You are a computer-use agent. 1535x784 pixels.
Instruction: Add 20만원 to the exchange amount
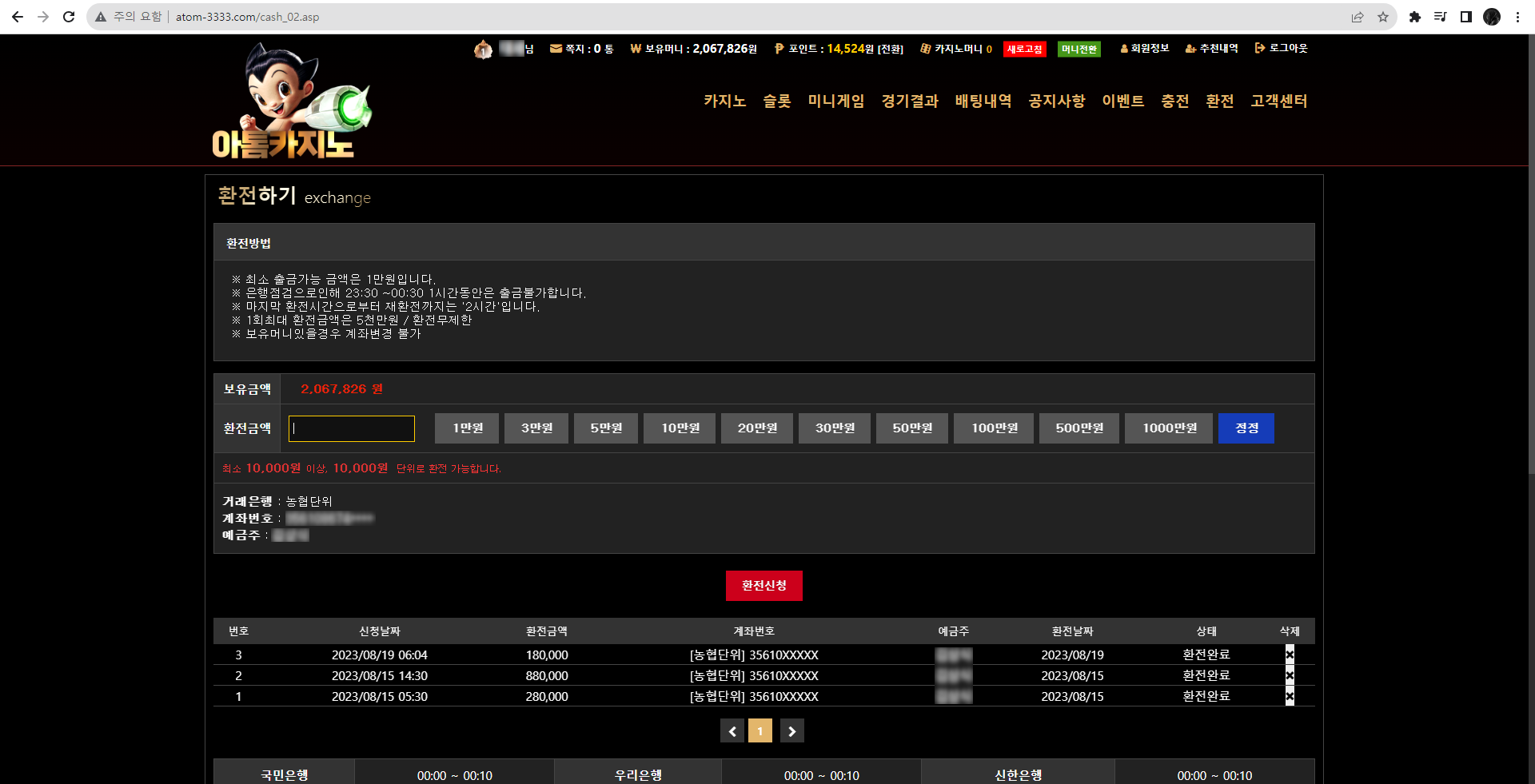pos(757,428)
